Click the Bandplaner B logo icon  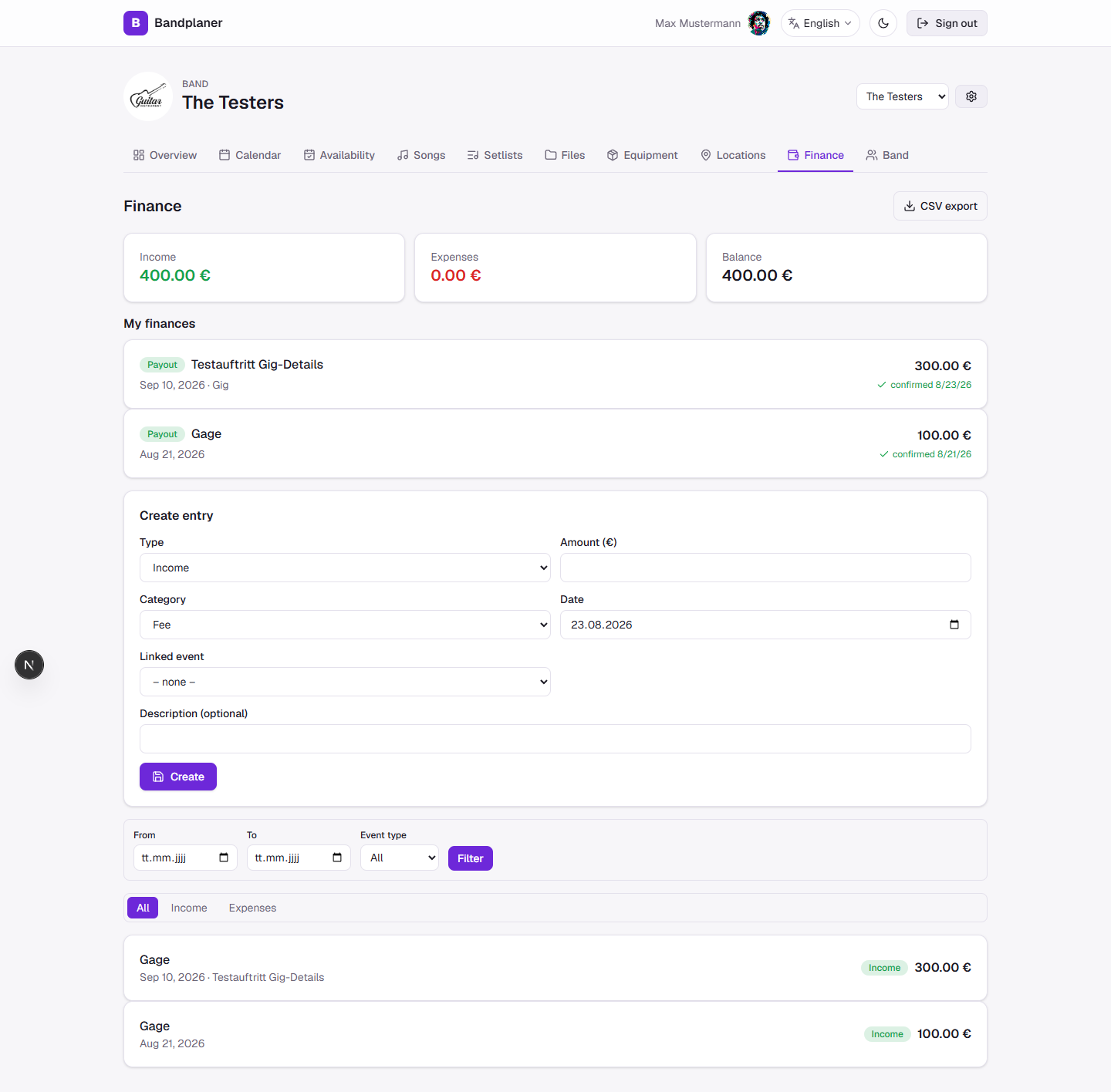[136, 23]
